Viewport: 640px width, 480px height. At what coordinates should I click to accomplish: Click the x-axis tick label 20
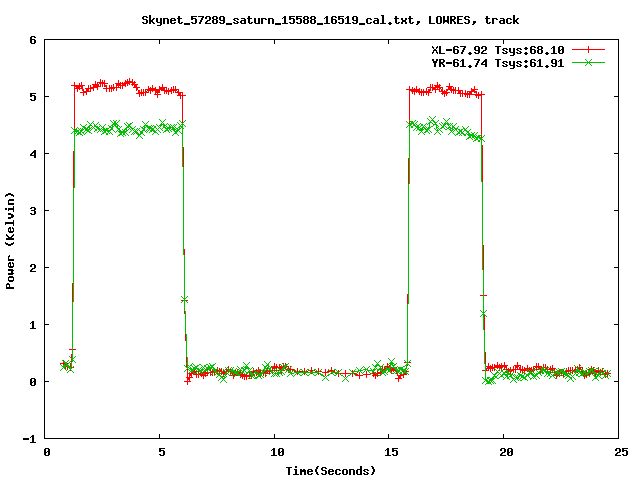(x=506, y=452)
